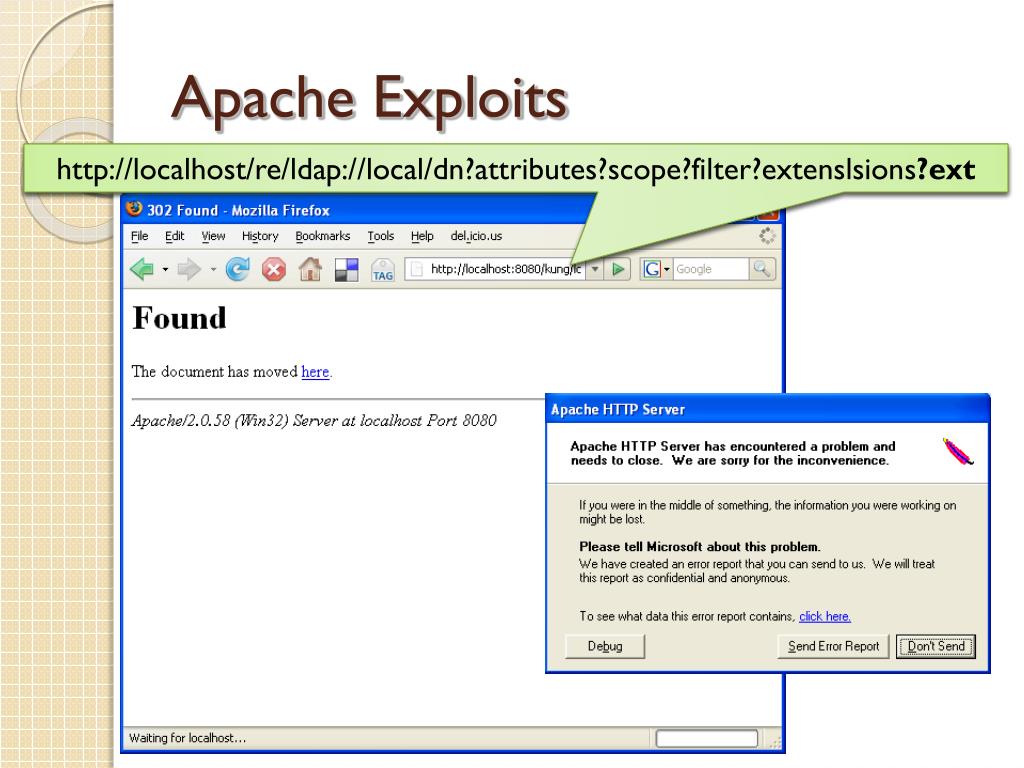The height and width of the screenshot is (768, 1024).
Task: Click the search magnifier icon
Action: tap(761, 269)
